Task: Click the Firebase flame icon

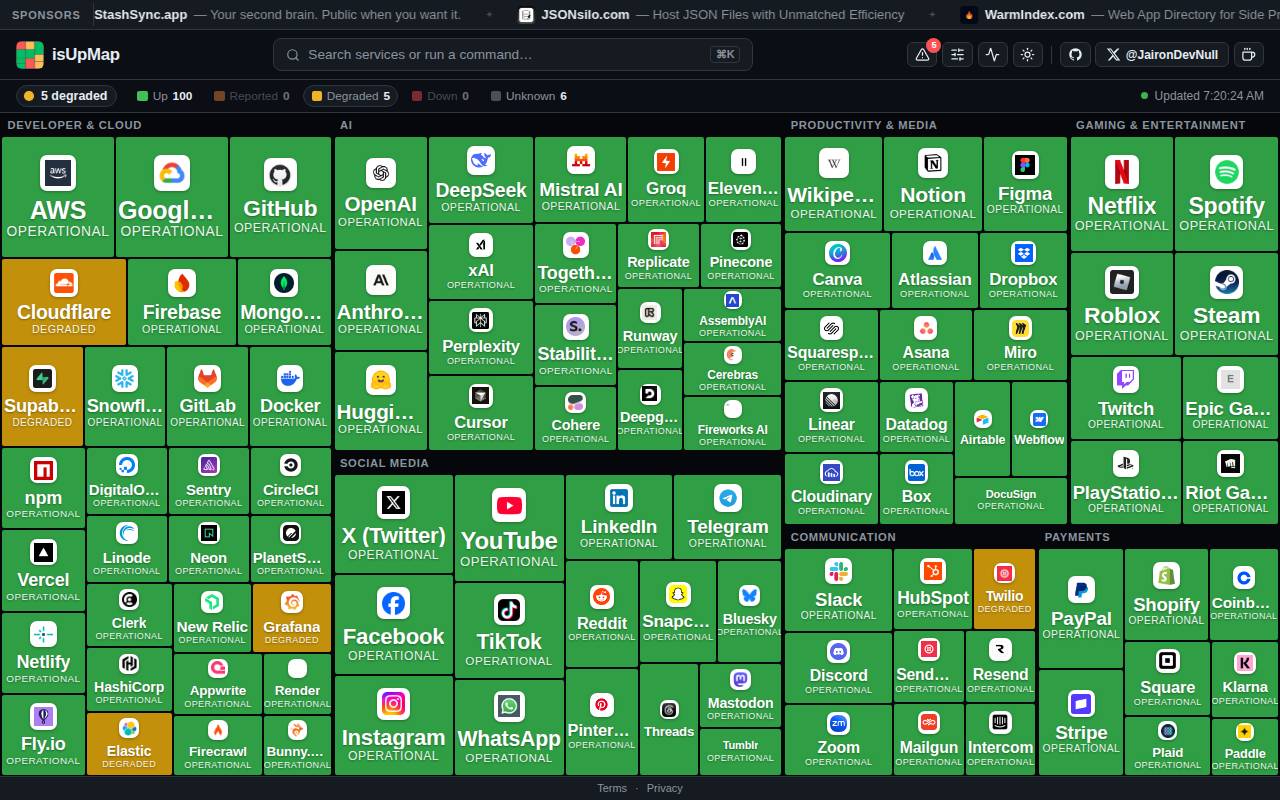Action: (x=182, y=283)
